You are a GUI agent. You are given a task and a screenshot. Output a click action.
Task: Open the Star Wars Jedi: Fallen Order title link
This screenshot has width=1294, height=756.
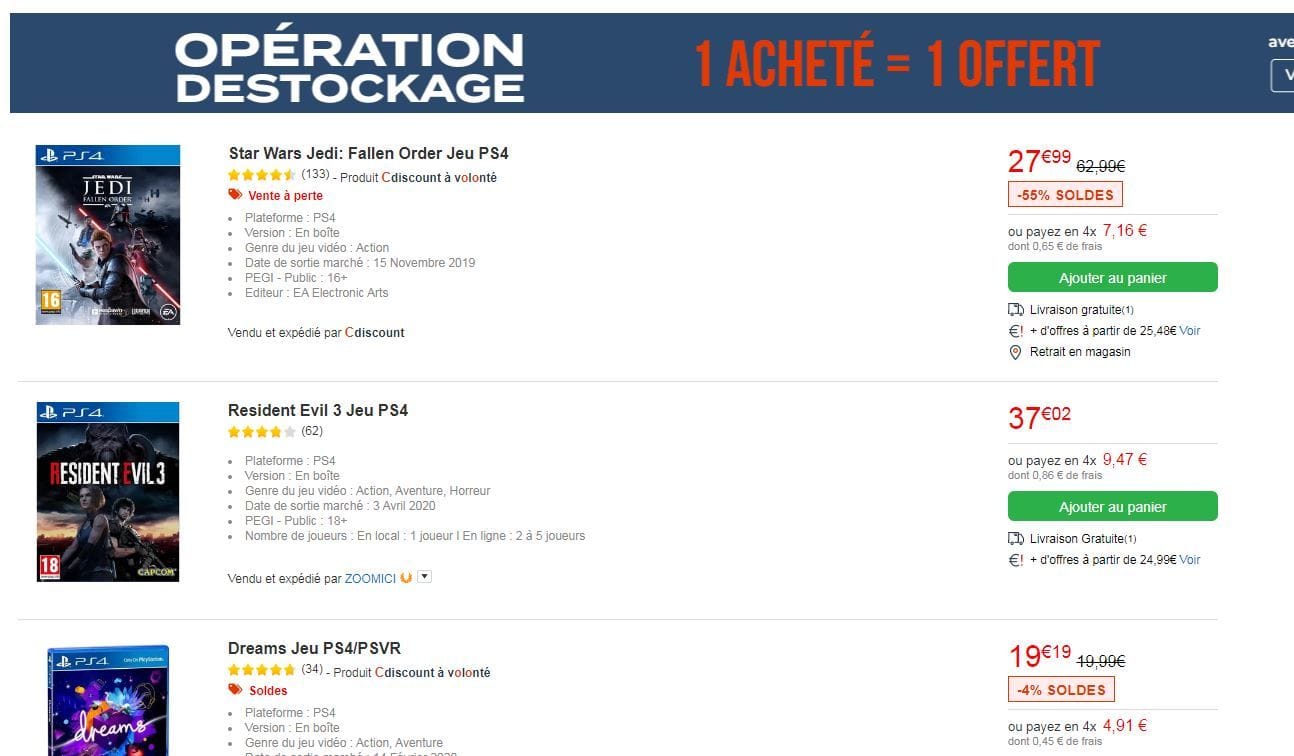[368, 153]
